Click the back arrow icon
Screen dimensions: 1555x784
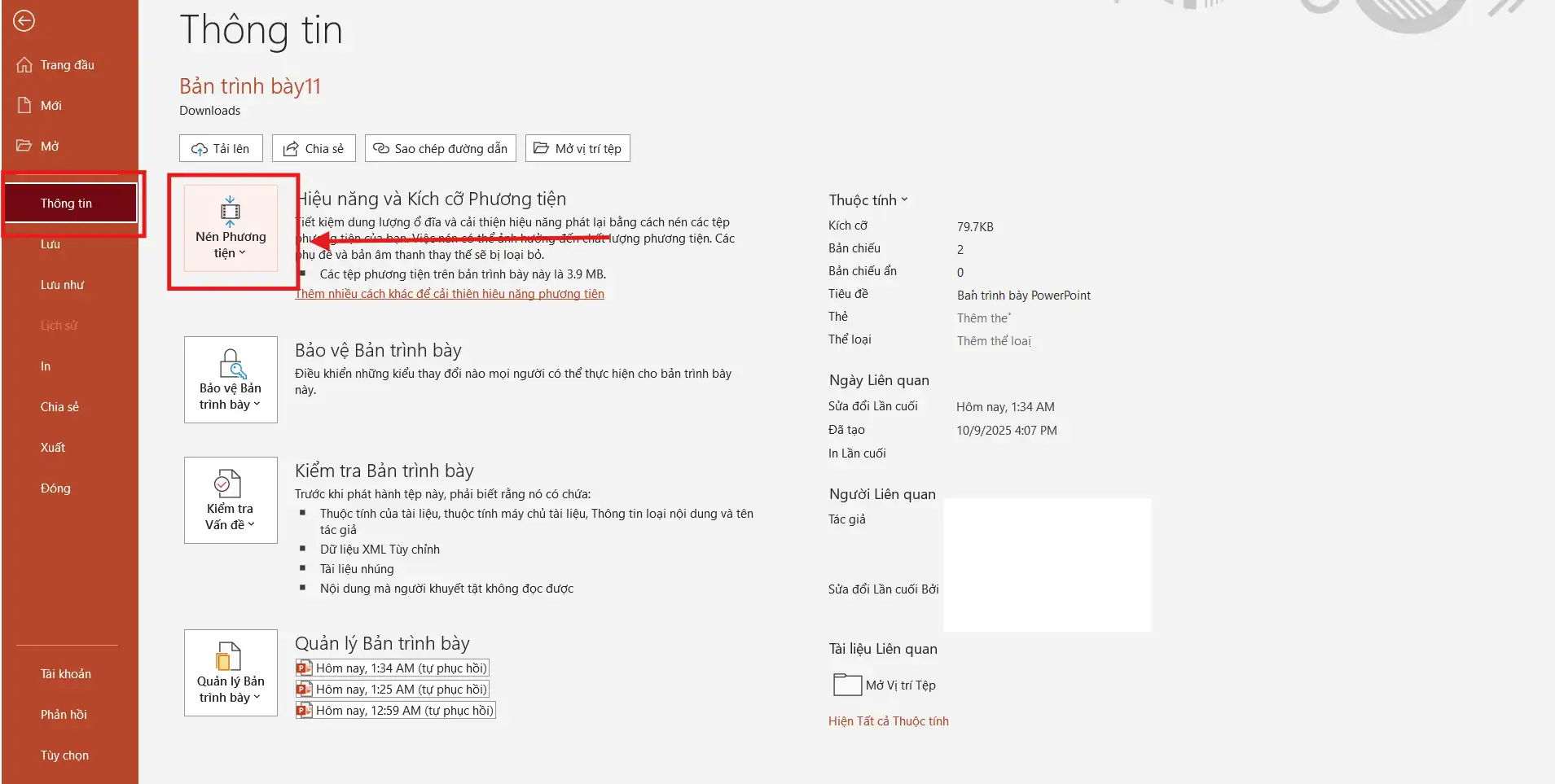pos(24,20)
